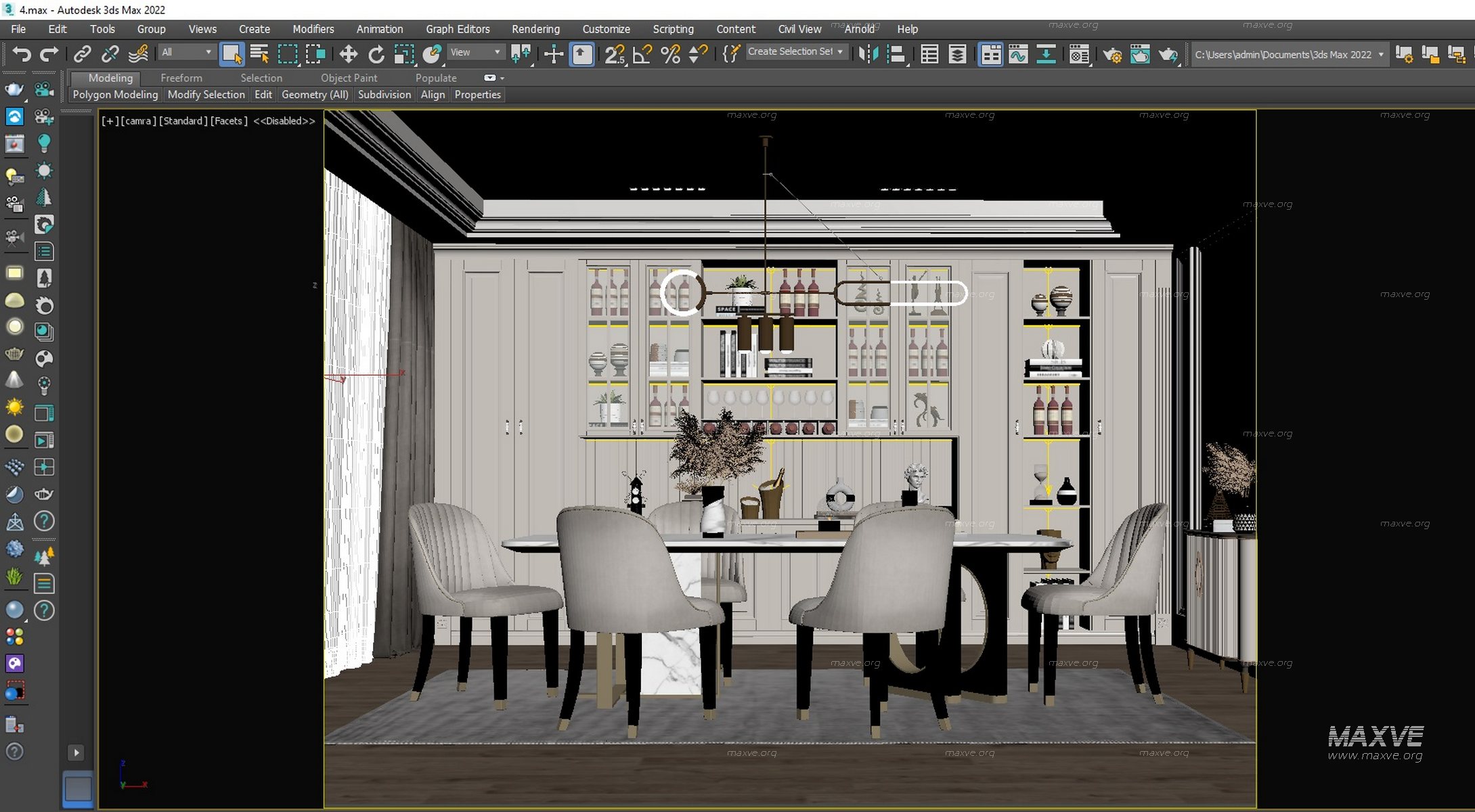The height and width of the screenshot is (812, 1475).
Task: Click the Polygon Modeling panel button
Action: (115, 95)
